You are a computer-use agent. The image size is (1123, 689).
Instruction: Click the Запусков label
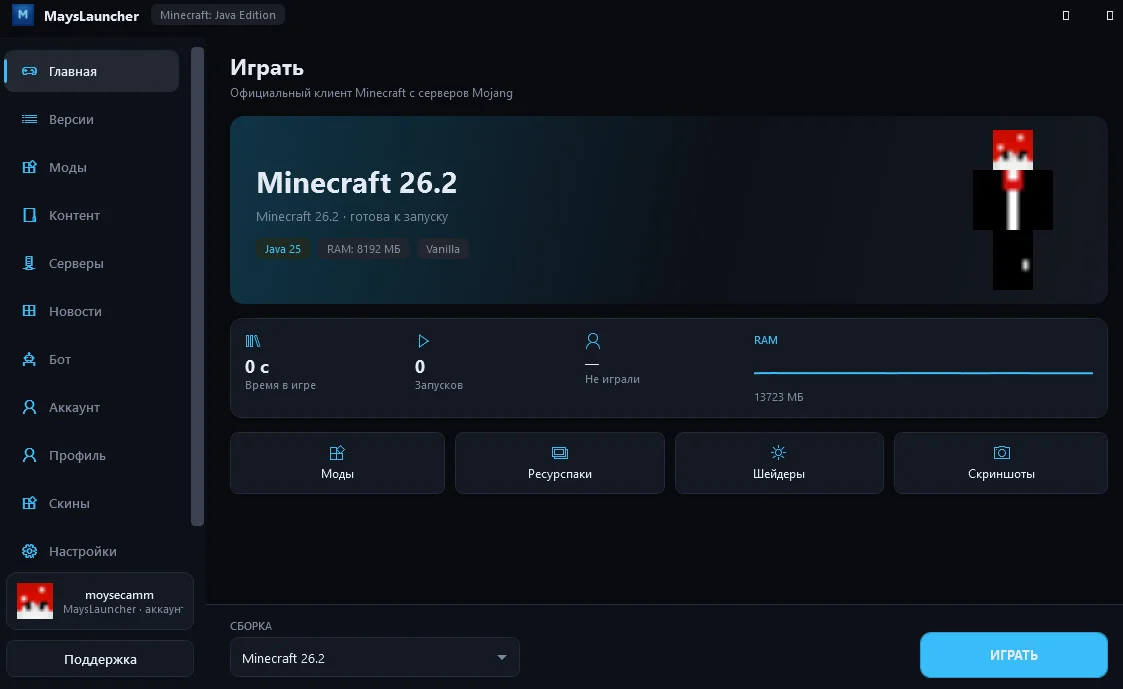pos(438,385)
